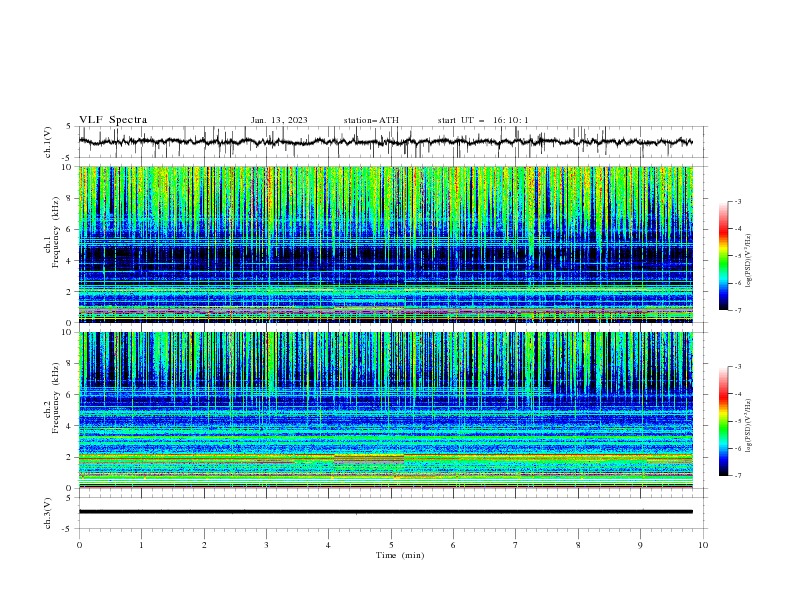Click the ch.1 "Frequency (kHz)" axis title
Viewport: 792px width, 612px height.
[x=55, y=232]
